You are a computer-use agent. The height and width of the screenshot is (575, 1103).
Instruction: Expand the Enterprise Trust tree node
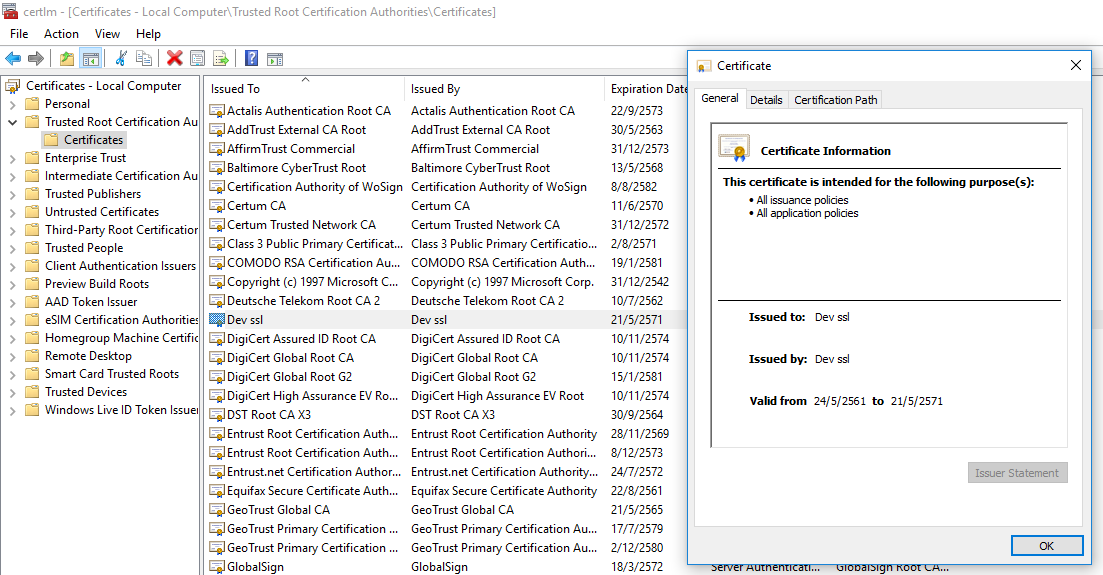(12, 158)
